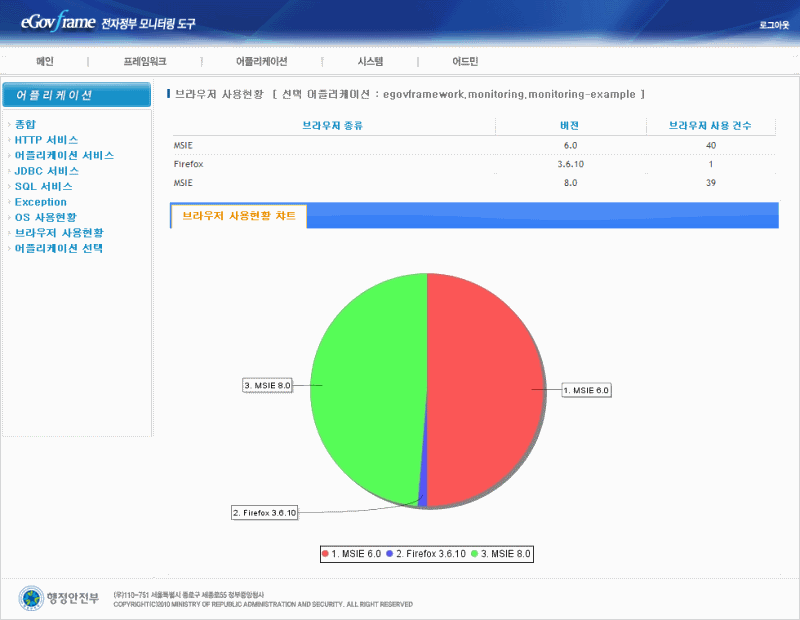View Exception page from sidebar

pyautogui.click(x=41, y=202)
